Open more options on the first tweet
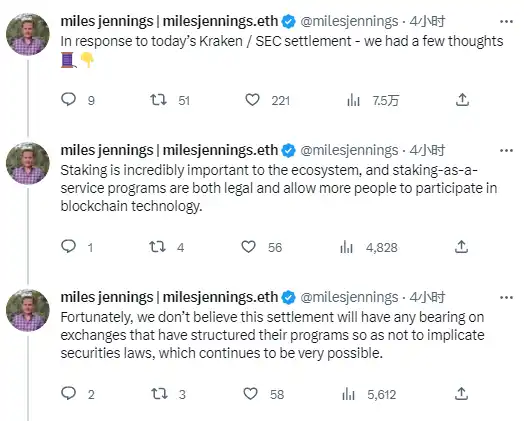 [x=506, y=22]
